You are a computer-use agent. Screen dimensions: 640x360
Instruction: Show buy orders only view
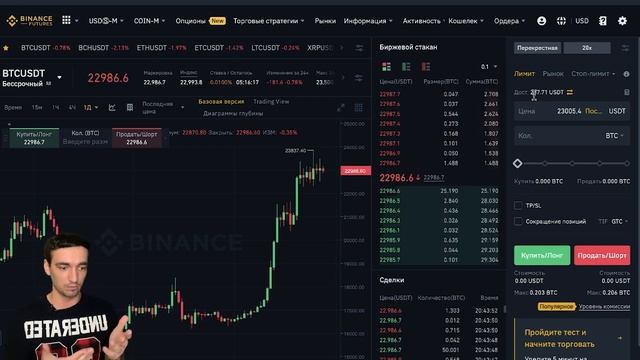click(x=406, y=67)
